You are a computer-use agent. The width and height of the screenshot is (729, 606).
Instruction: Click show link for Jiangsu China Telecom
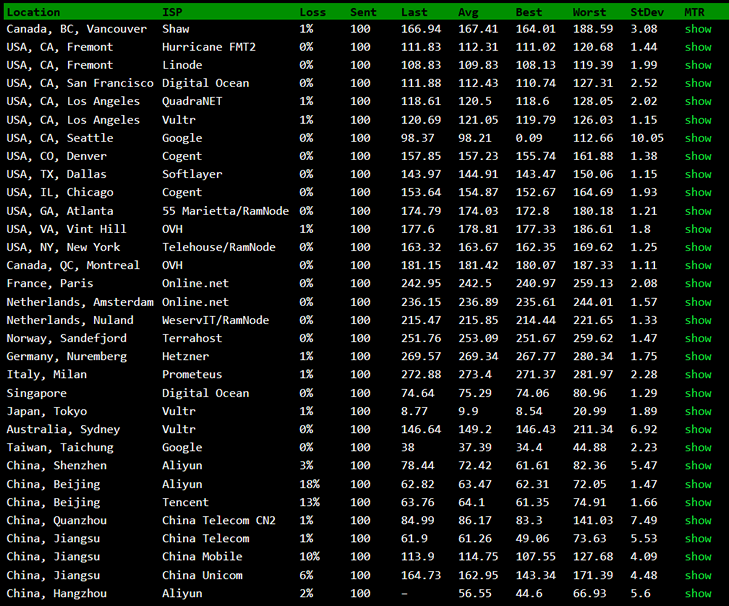[x=698, y=539]
